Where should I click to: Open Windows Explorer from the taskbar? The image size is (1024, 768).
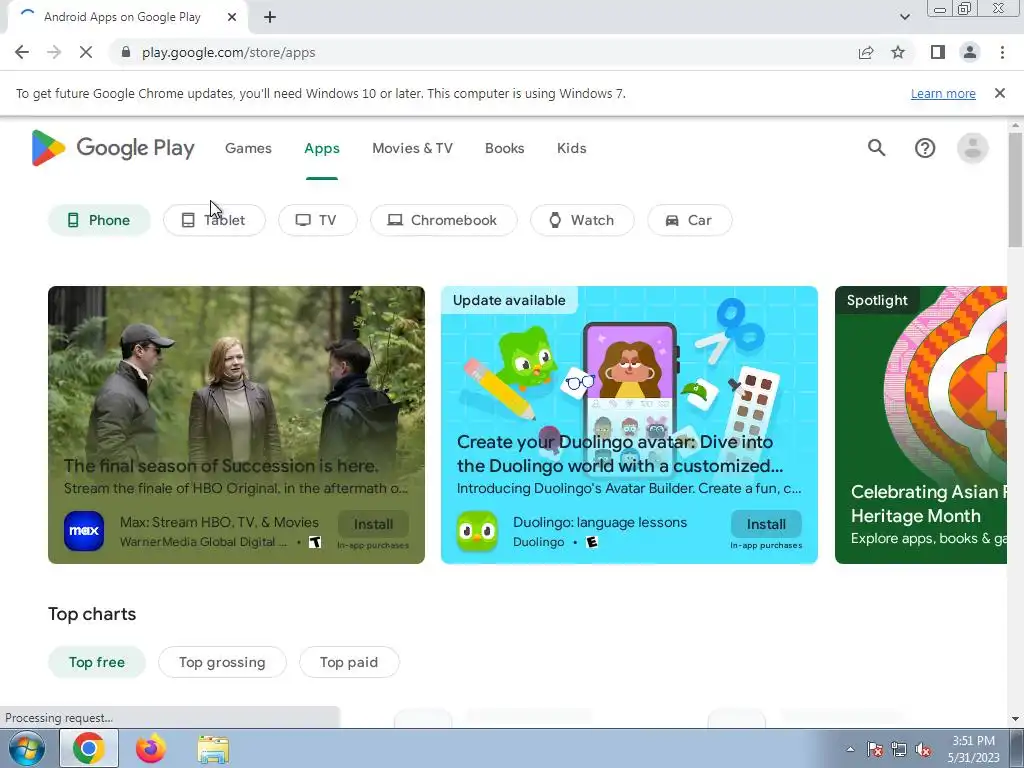click(x=213, y=749)
